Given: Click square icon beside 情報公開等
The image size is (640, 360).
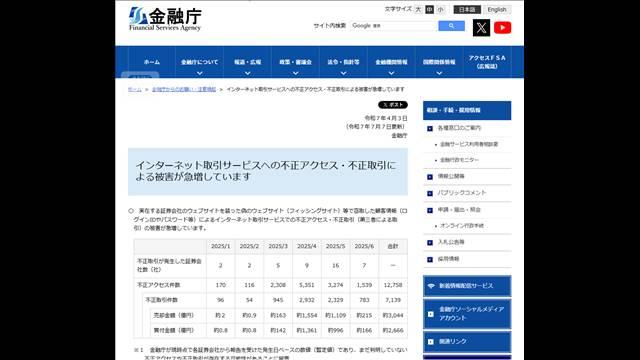Looking at the screenshot, I should click(x=430, y=177).
